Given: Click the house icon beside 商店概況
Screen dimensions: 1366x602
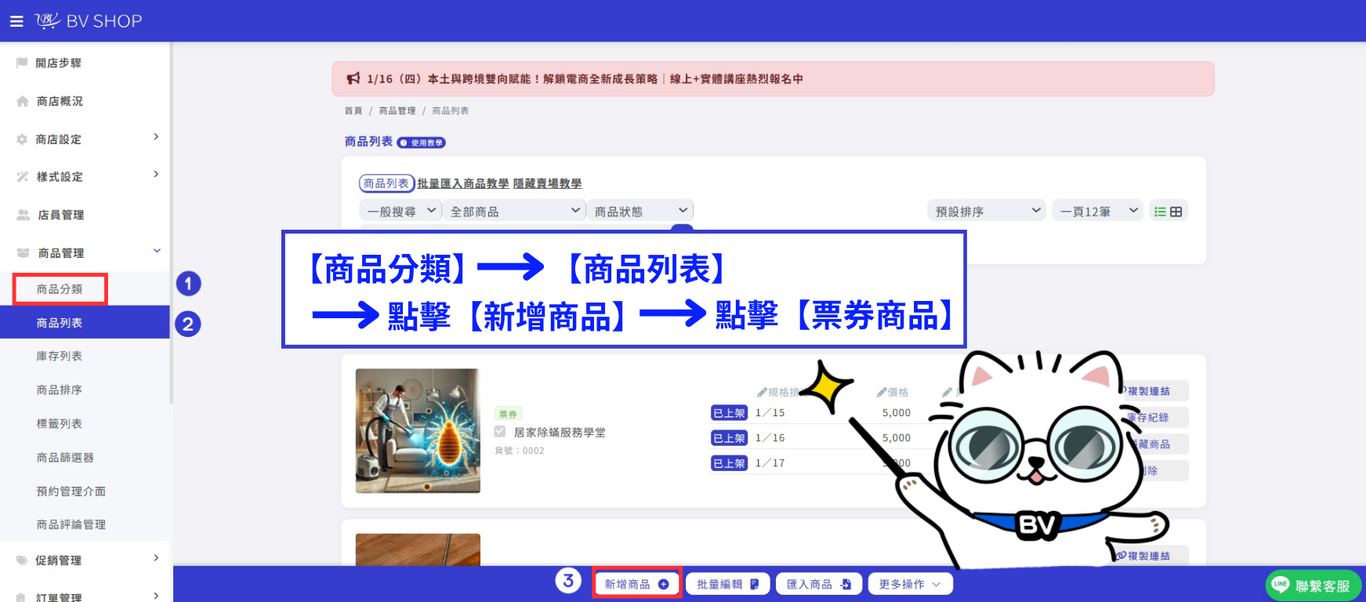Looking at the screenshot, I should tap(22, 101).
